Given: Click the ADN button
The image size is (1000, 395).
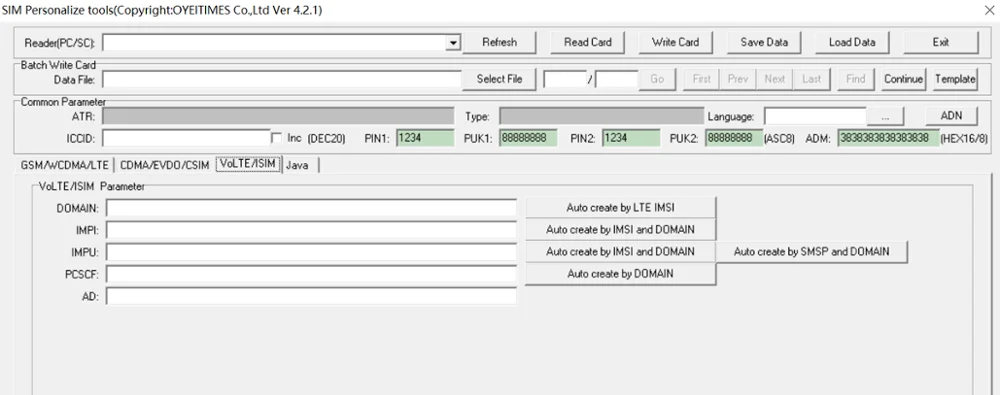Looking at the screenshot, I should coord(951,116).
